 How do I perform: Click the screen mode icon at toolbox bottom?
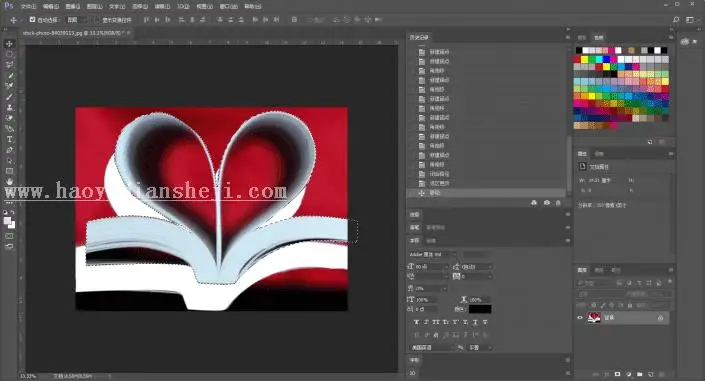point(9,247)
